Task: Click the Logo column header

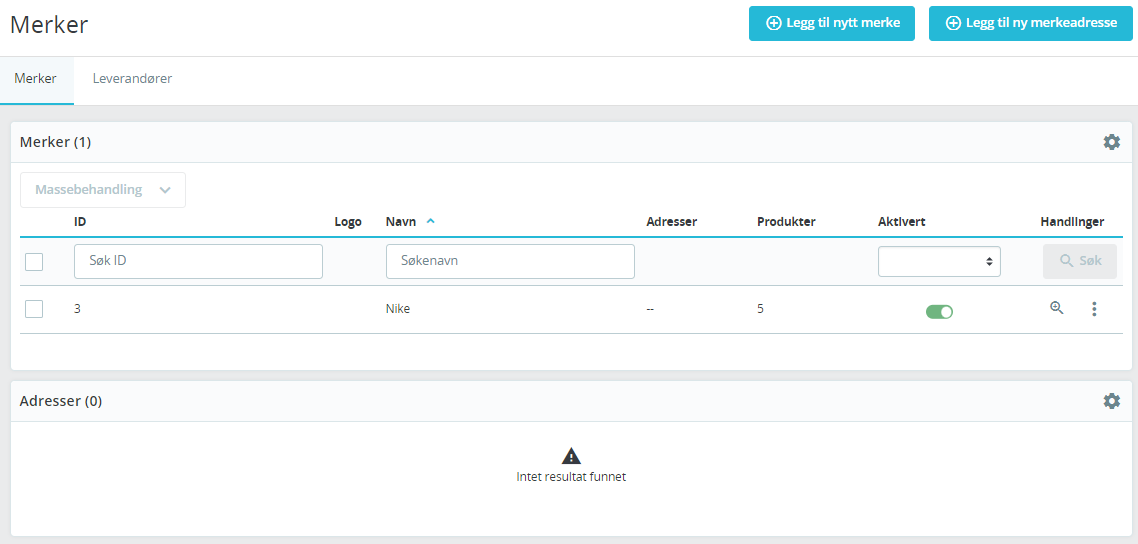Action: point(348,222)
